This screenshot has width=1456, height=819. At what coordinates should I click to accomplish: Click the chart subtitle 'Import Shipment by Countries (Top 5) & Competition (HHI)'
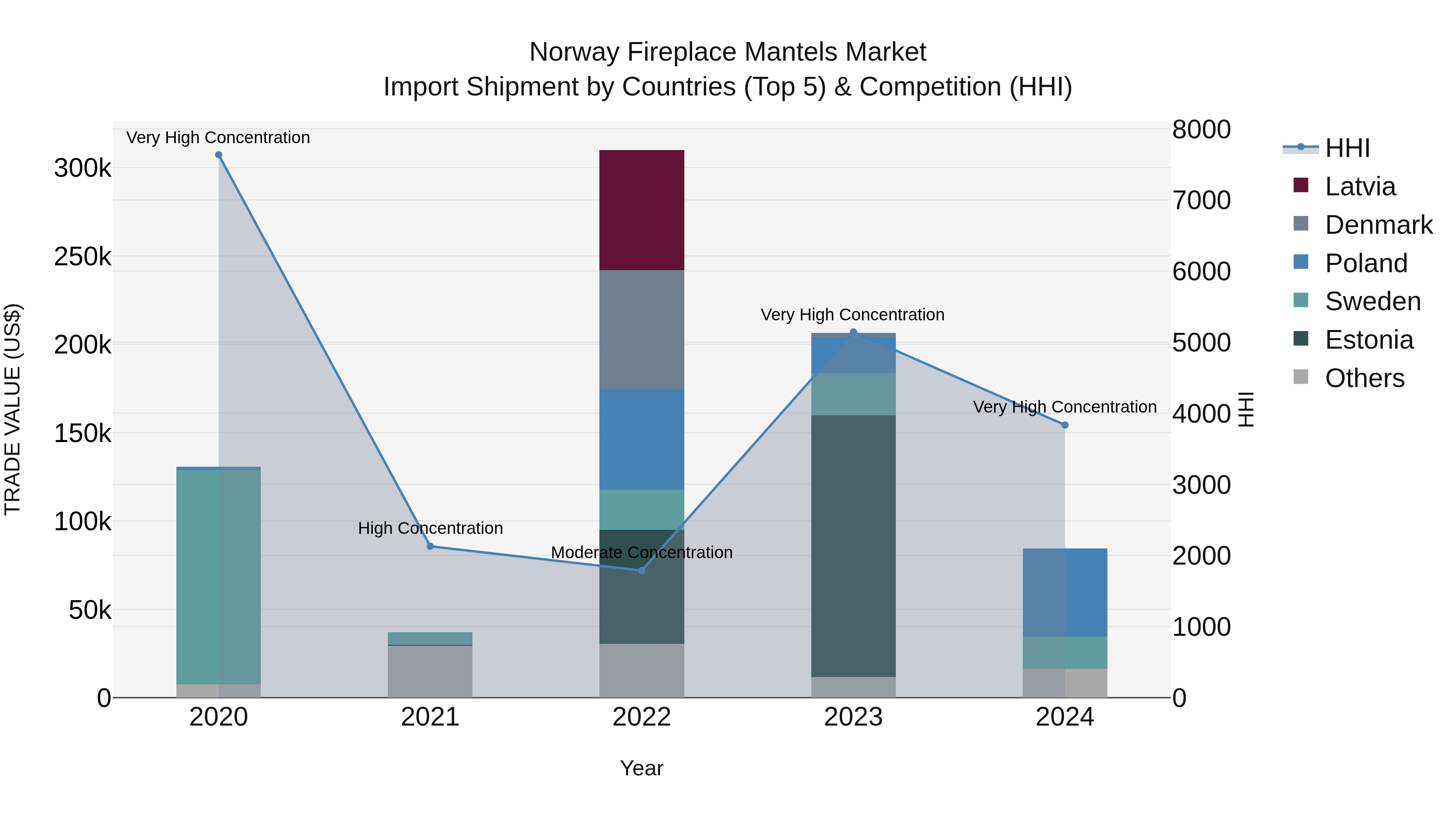(728, 87)
